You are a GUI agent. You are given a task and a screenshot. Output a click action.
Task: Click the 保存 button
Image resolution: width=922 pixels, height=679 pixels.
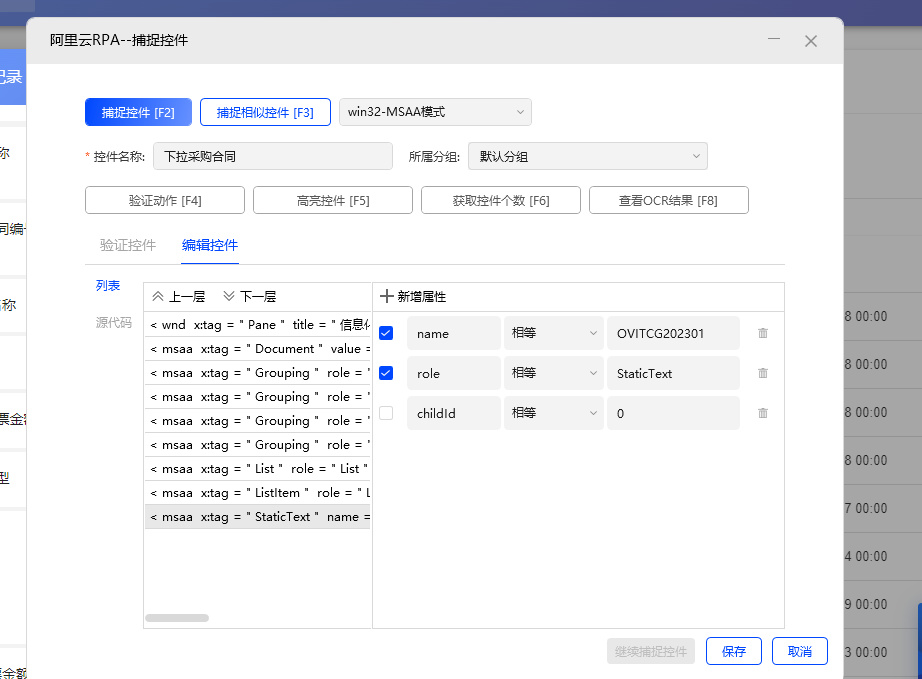point(734,651)
